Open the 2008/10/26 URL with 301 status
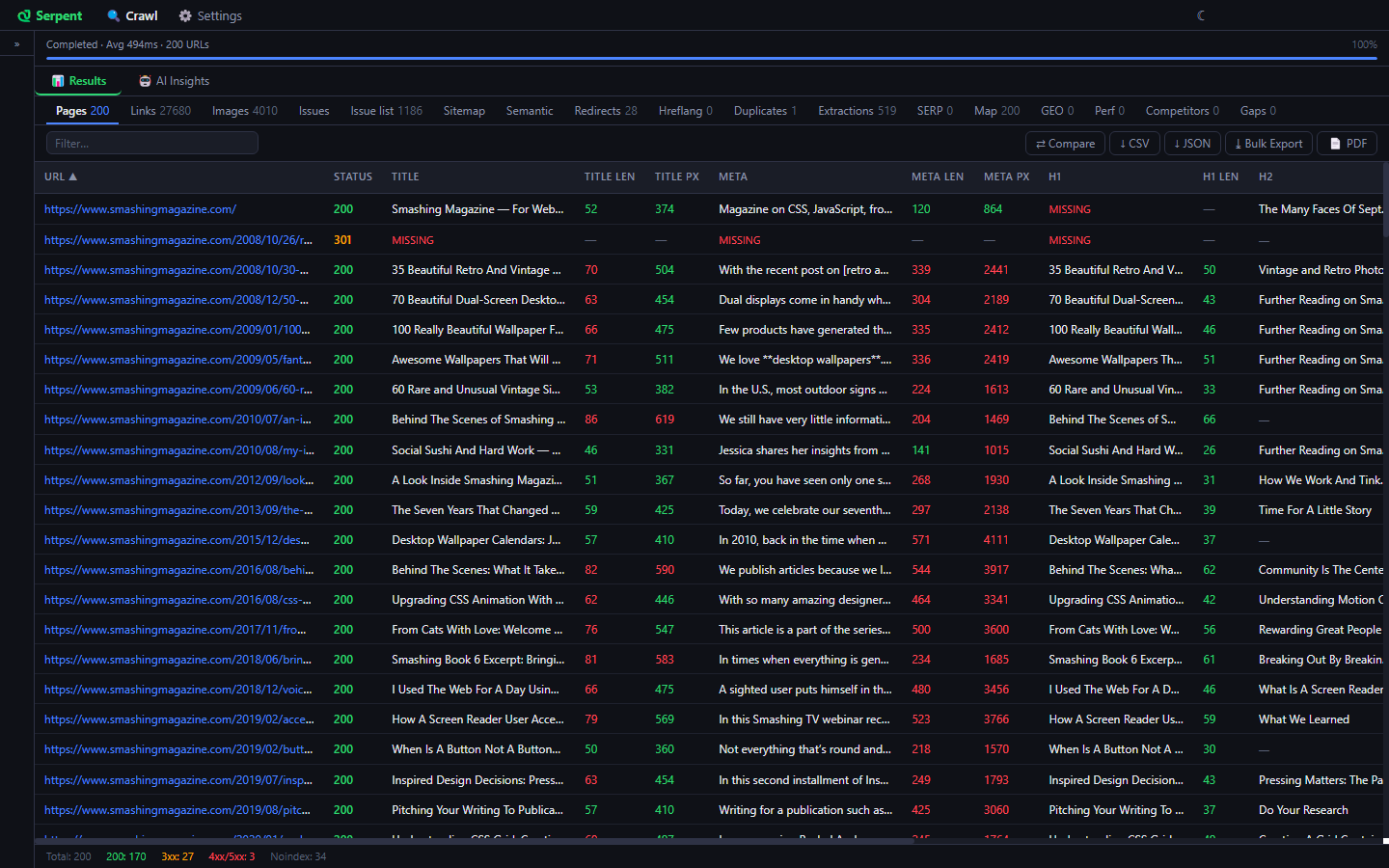This screenshot has width=1389, height=868. pos(178,240)
